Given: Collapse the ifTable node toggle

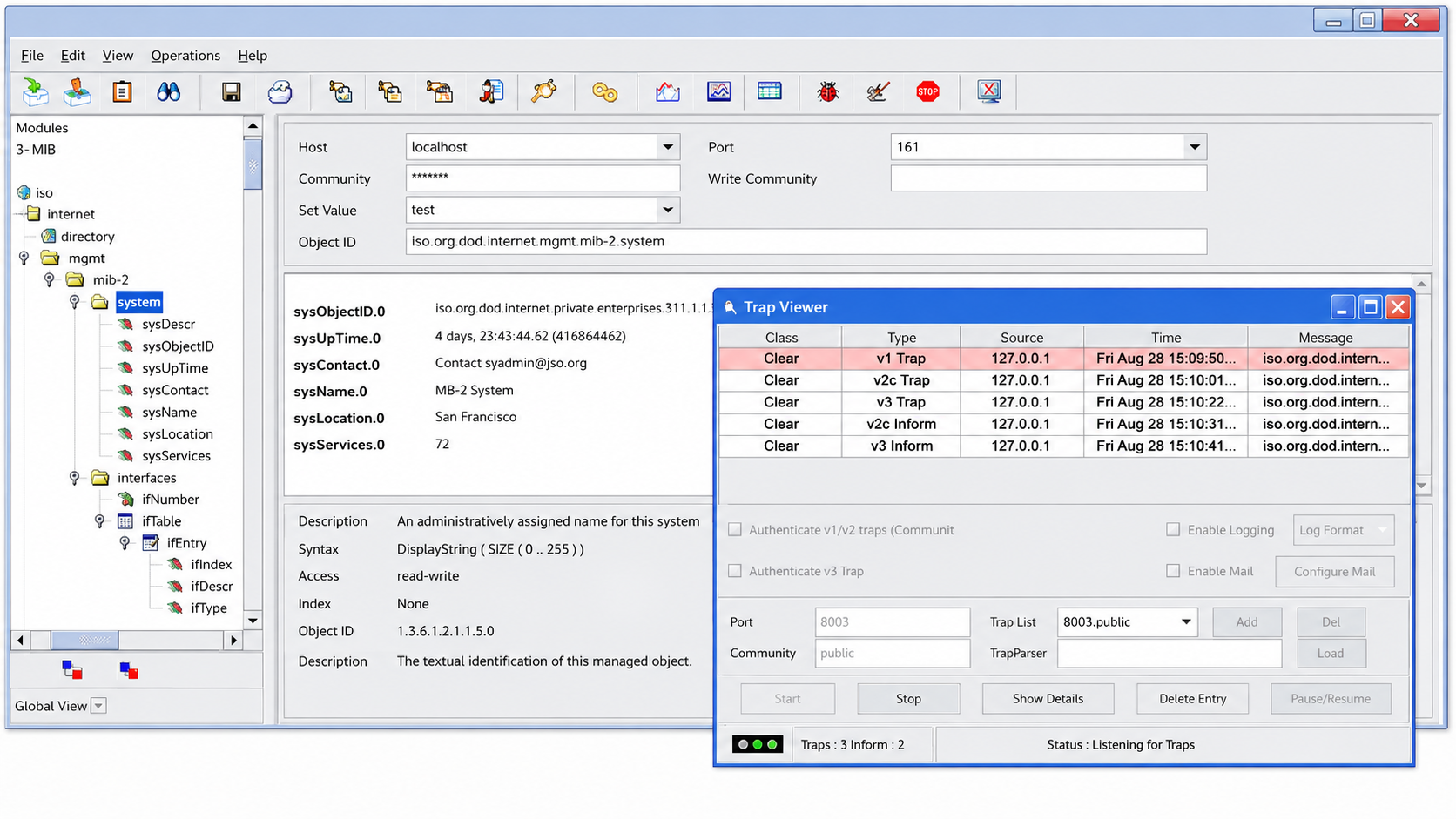Looking at the screenshot, I should pyautogui.click(x=99, y=521).
